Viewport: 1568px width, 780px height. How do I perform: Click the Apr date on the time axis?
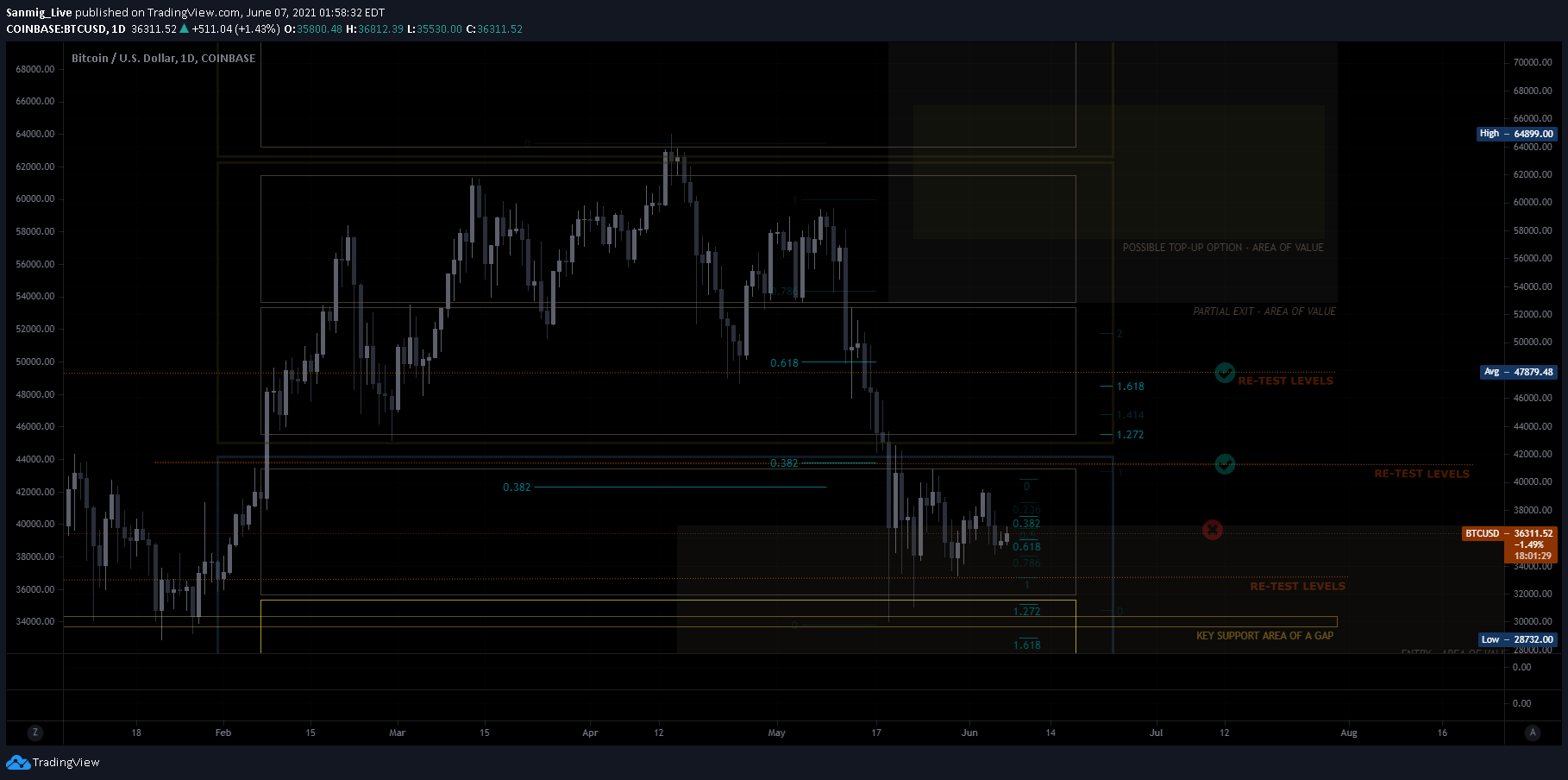coord(590,733)
